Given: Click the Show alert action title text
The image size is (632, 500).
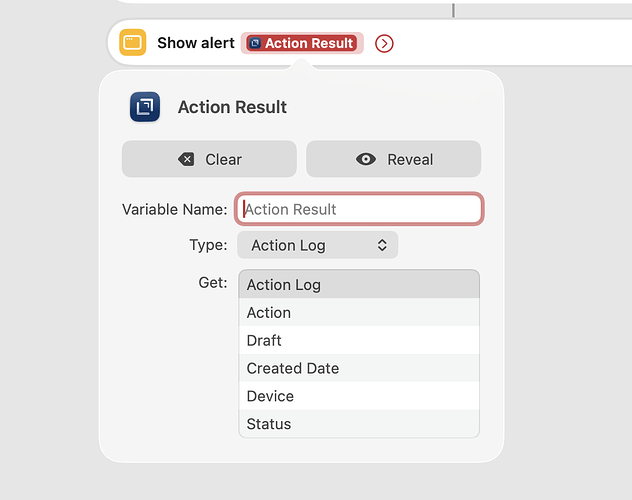Looking at the screenshot, I should point(195,43).
